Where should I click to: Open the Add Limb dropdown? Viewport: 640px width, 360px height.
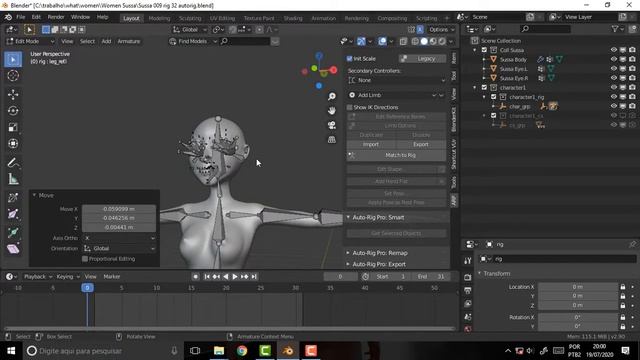click(x=396, y=95)
